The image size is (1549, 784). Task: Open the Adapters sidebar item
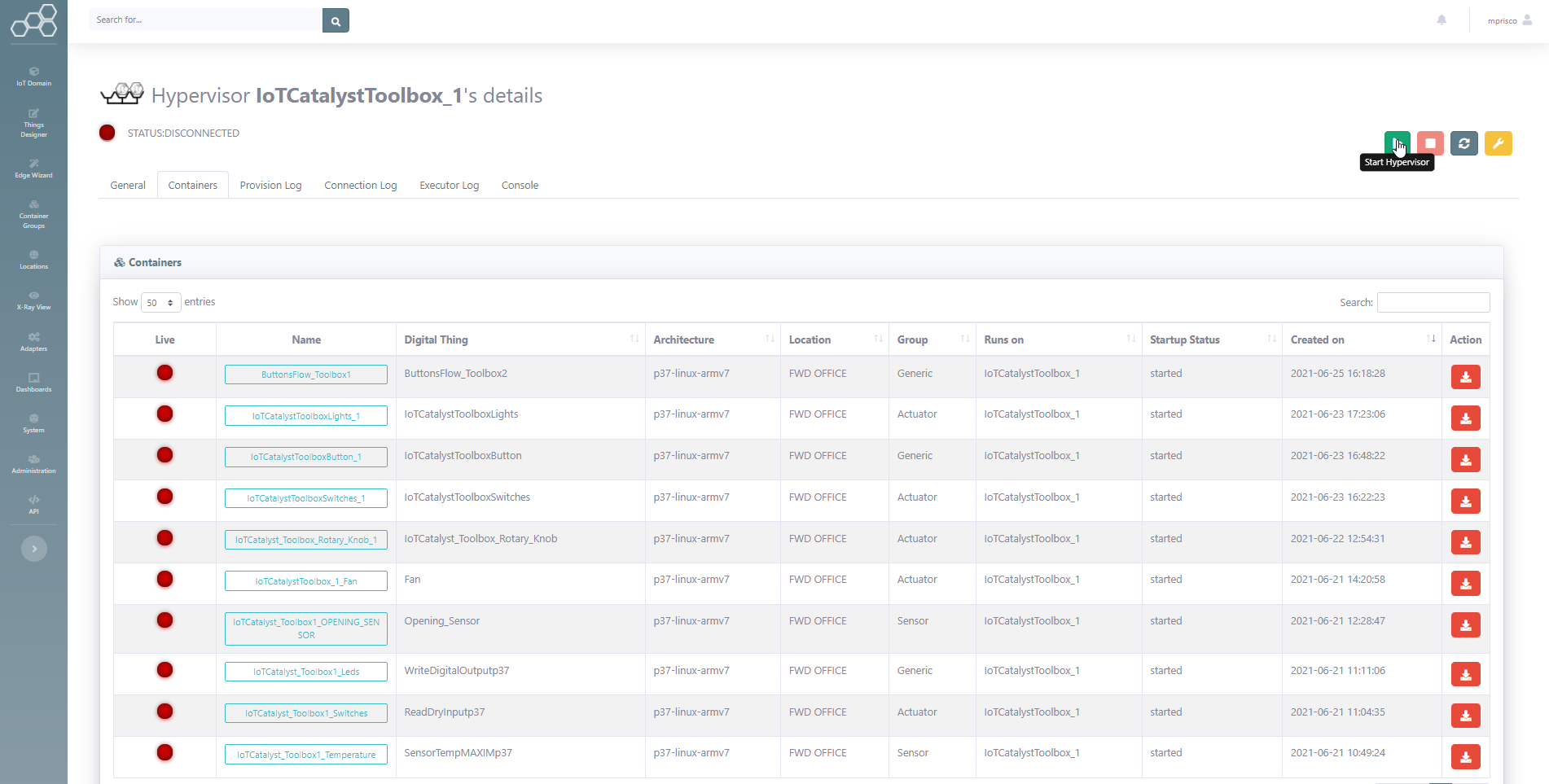(x=33, y=342)
